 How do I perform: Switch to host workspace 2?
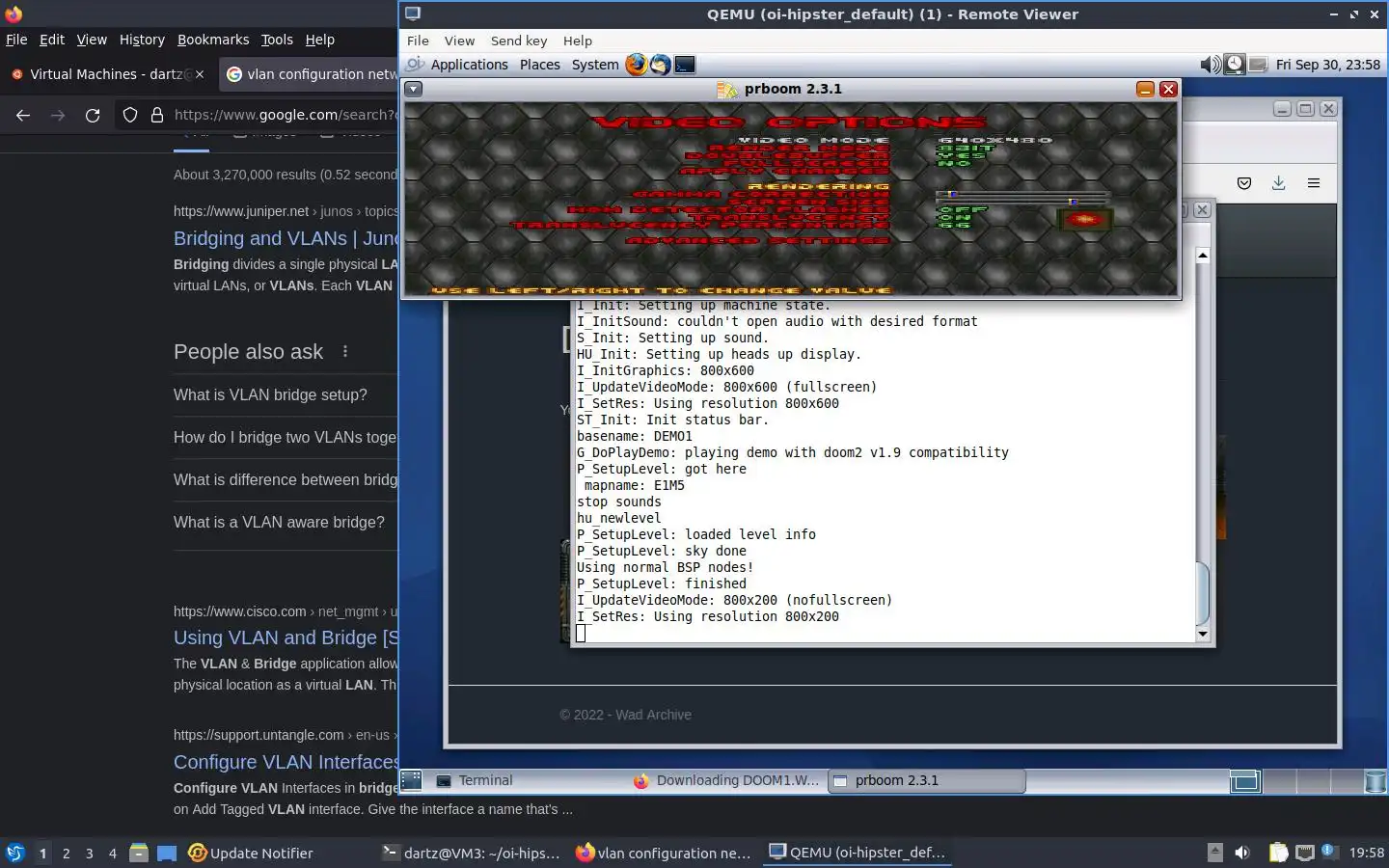[x=67, y=854]
